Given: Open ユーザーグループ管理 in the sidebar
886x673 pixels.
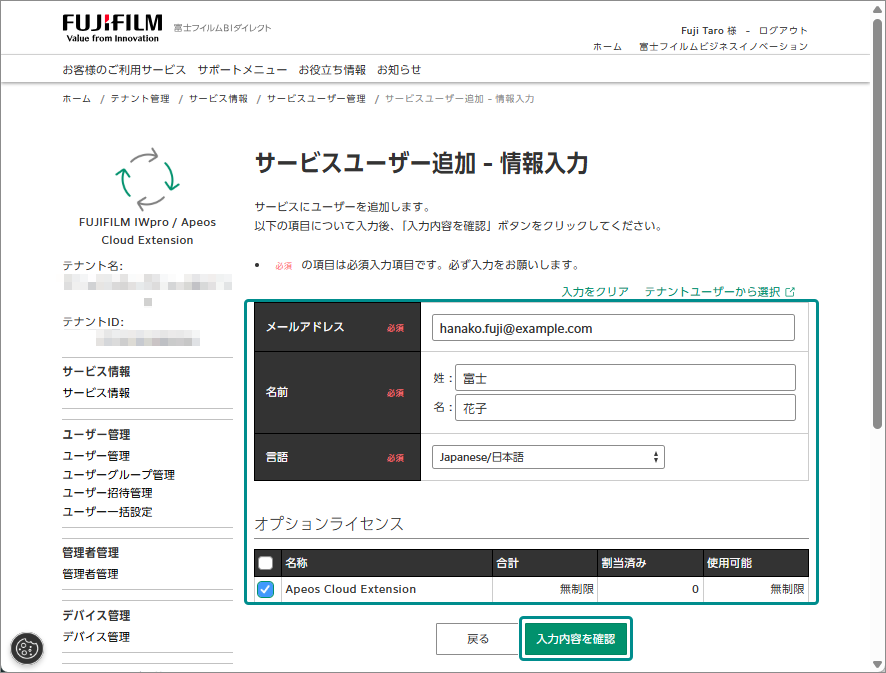Looking at the screenshot, I should click(119, 475).
